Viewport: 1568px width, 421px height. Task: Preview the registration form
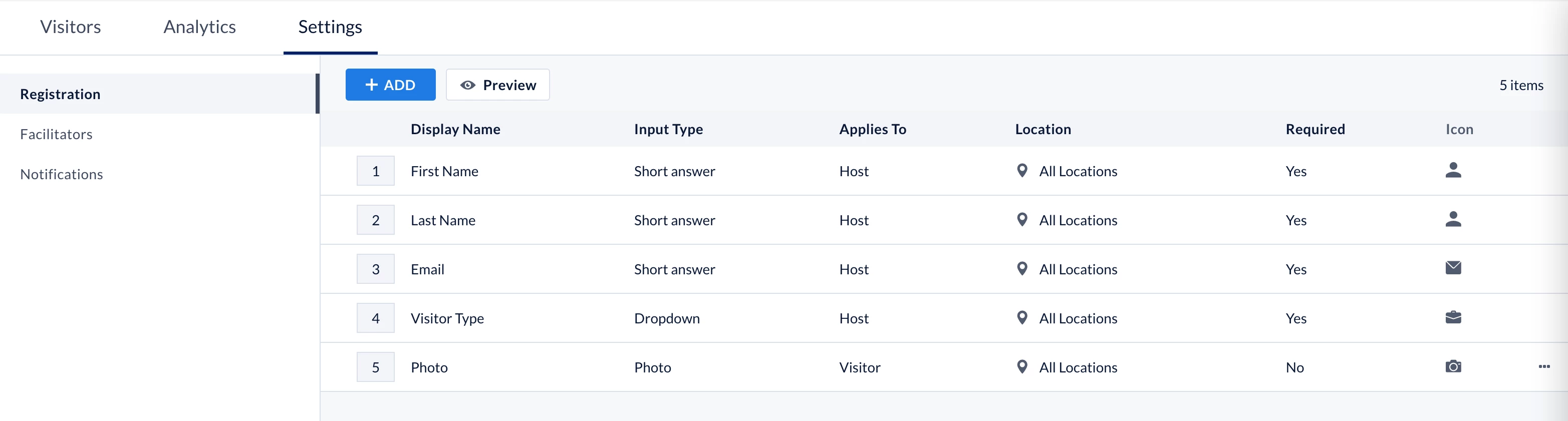[497, 85]
